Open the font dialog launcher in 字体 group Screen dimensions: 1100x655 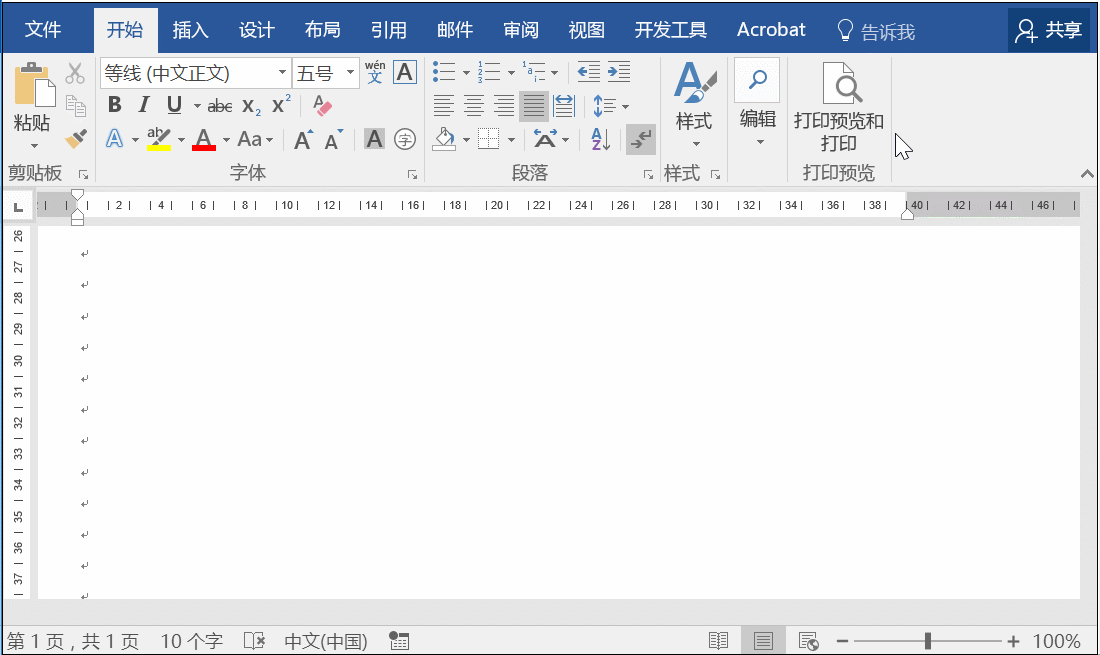coord(412,175)
